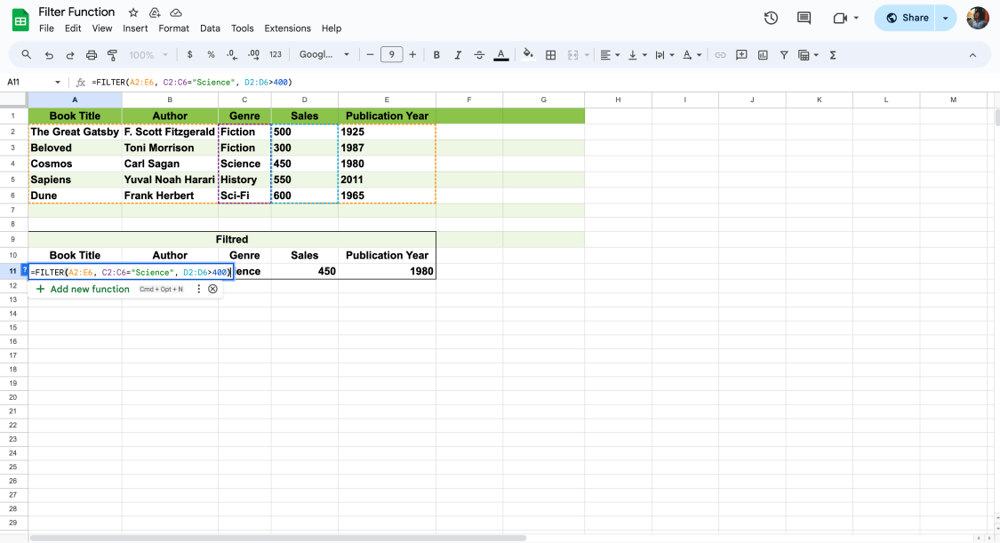This screenshot has height=543, width=1000.
Task: Open version history clock icon
Action: click(771, 18)
